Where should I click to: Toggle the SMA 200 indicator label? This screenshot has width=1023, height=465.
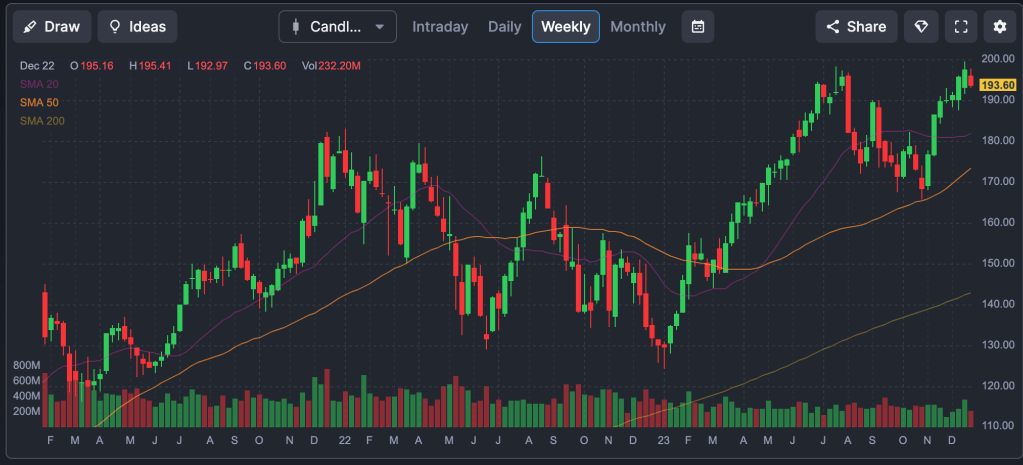(42, 121)
